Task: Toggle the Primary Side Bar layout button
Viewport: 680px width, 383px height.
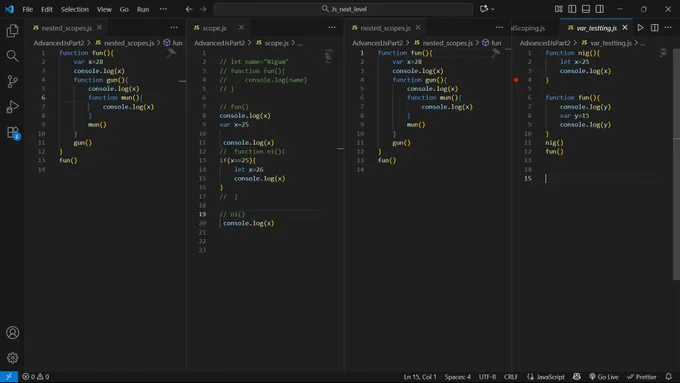Action: point(572,9)
